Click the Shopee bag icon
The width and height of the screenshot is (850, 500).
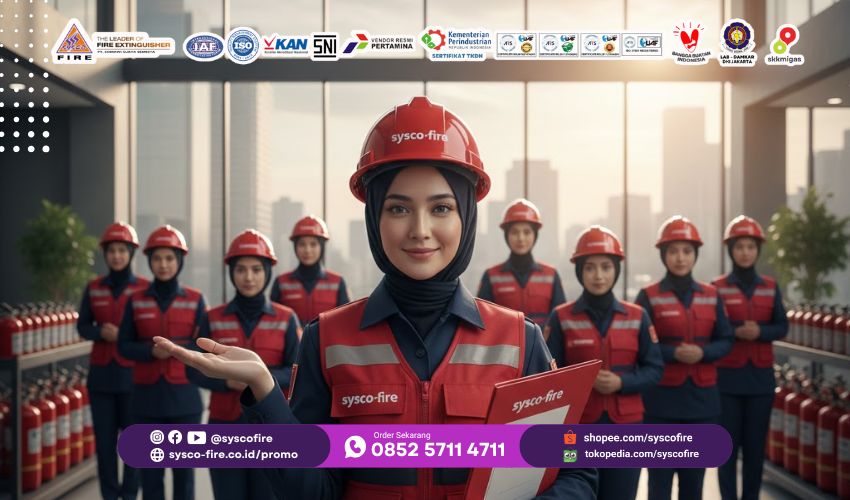click(x=570, y=437)
